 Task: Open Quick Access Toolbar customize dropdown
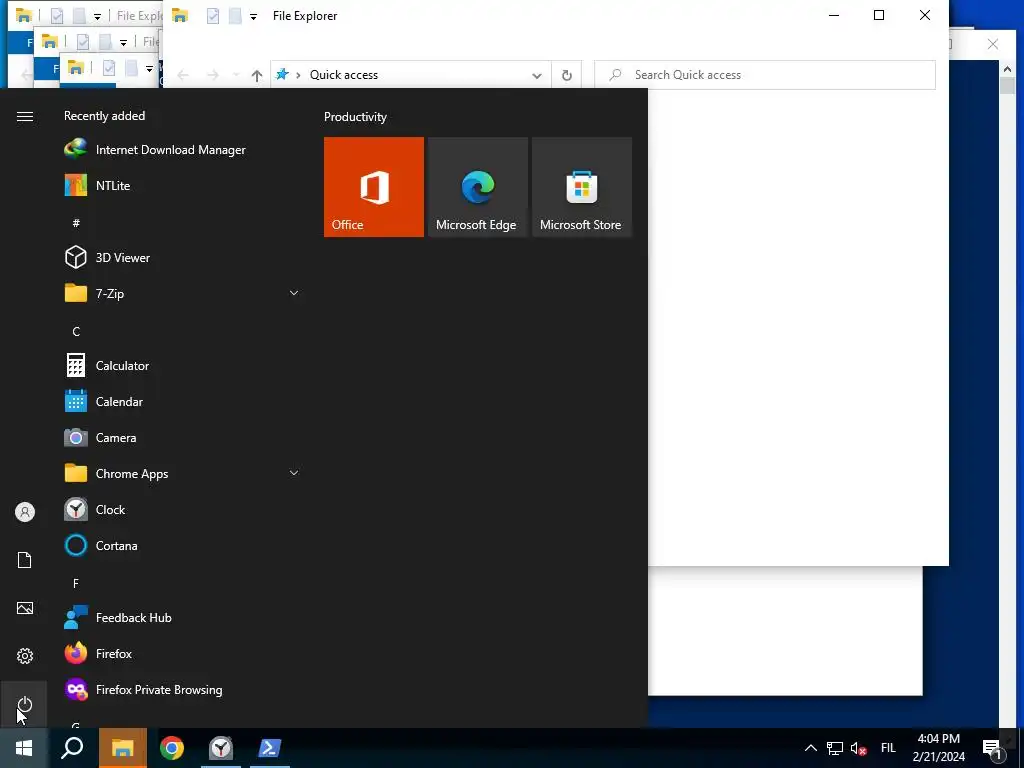[x=253, y=16]
